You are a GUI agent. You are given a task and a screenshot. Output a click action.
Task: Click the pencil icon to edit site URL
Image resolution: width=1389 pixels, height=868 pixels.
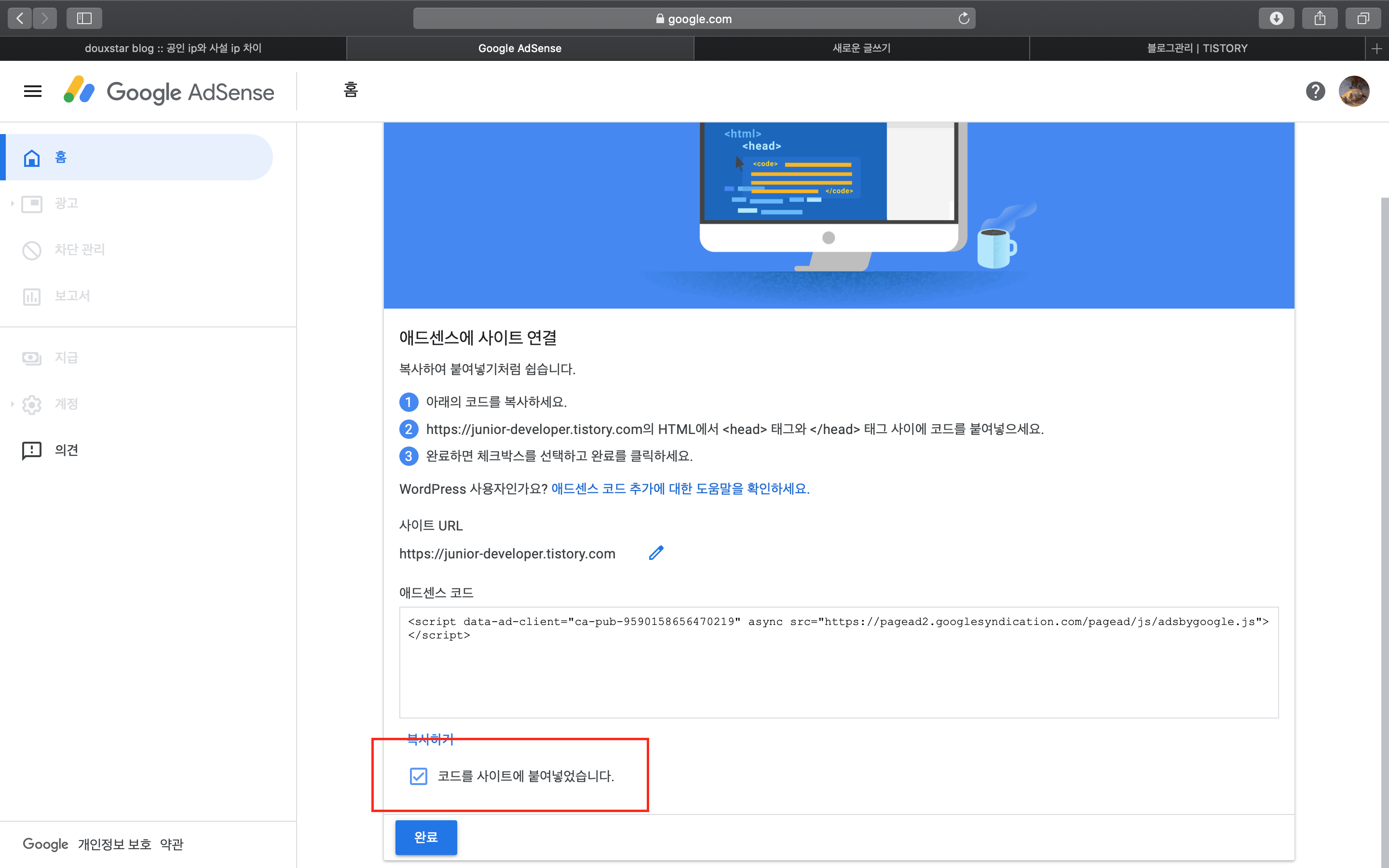click(x=655, y=553)
